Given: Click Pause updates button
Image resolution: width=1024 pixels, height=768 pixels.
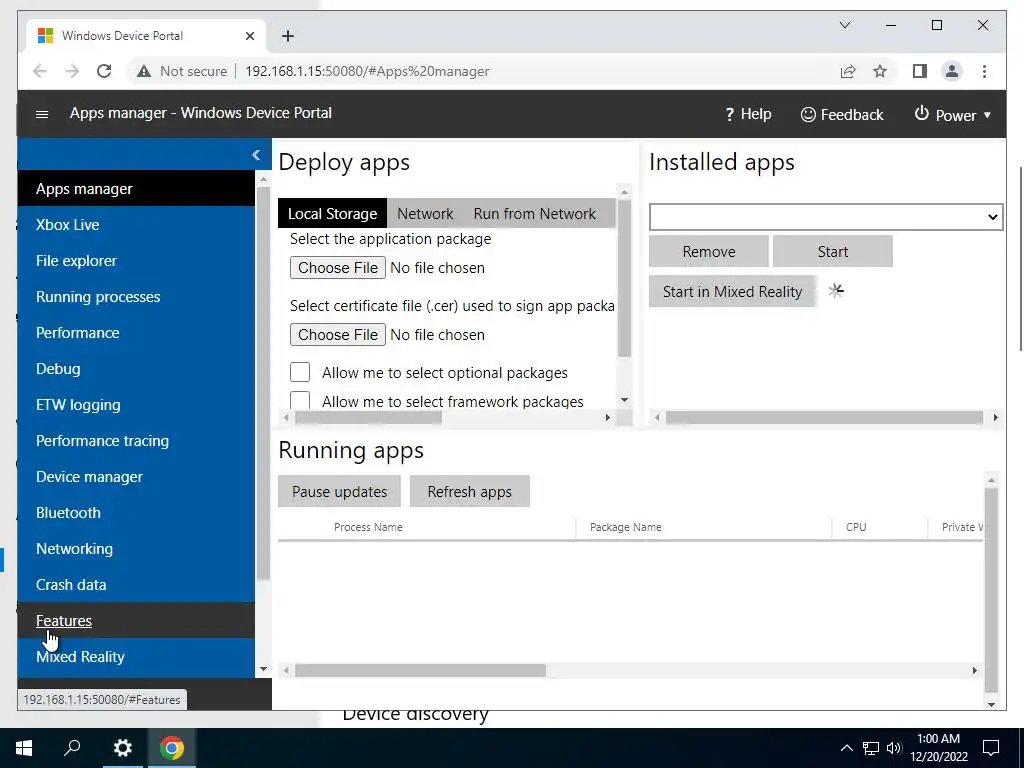Looking at the screenshot, I should click(x=340, y=492).
